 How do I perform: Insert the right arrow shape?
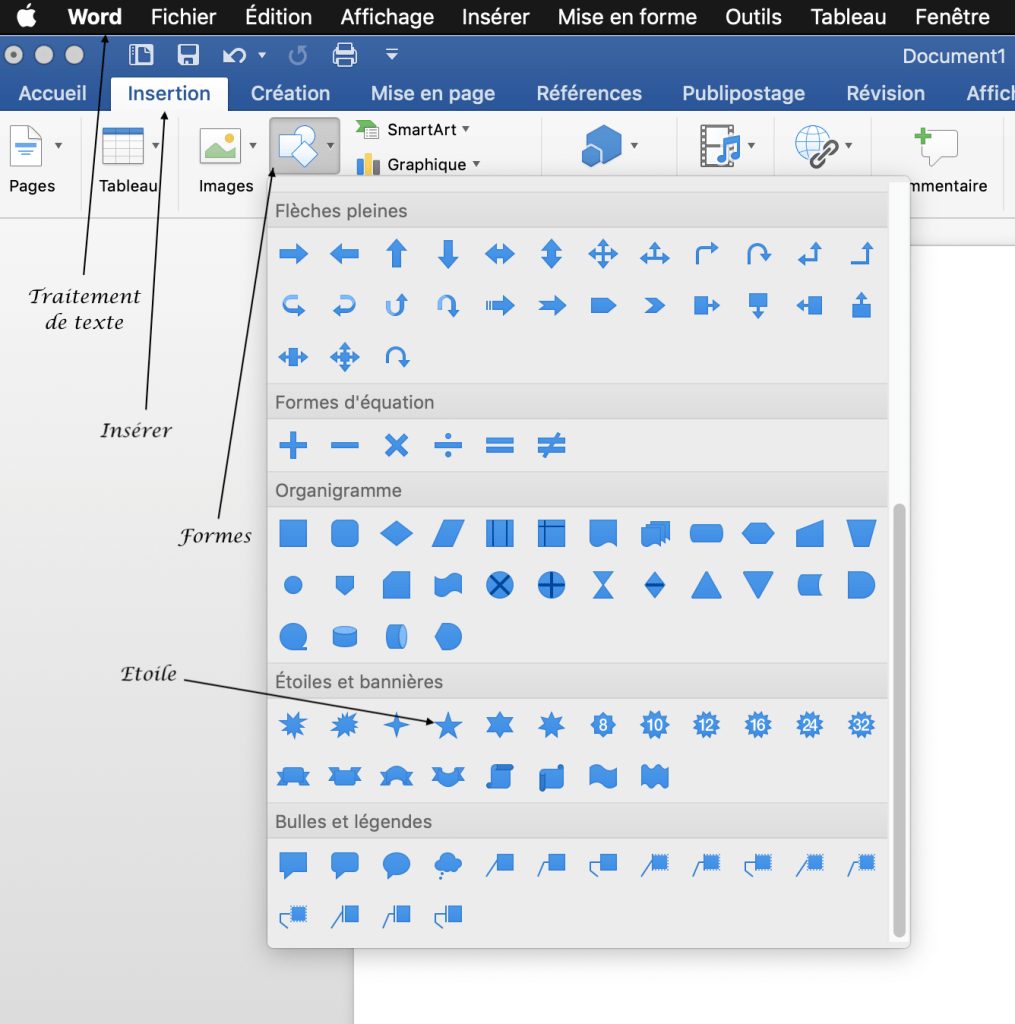[293, 254]
